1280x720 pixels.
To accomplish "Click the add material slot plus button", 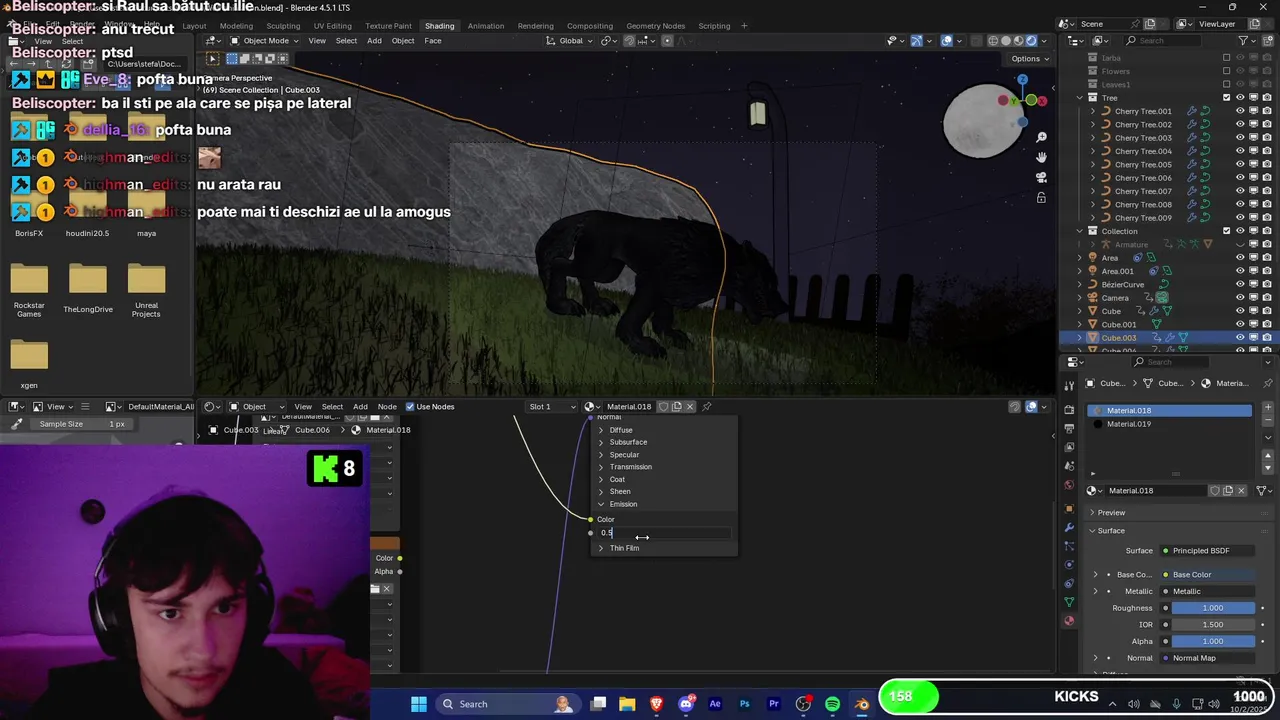I will (1267, 408).
